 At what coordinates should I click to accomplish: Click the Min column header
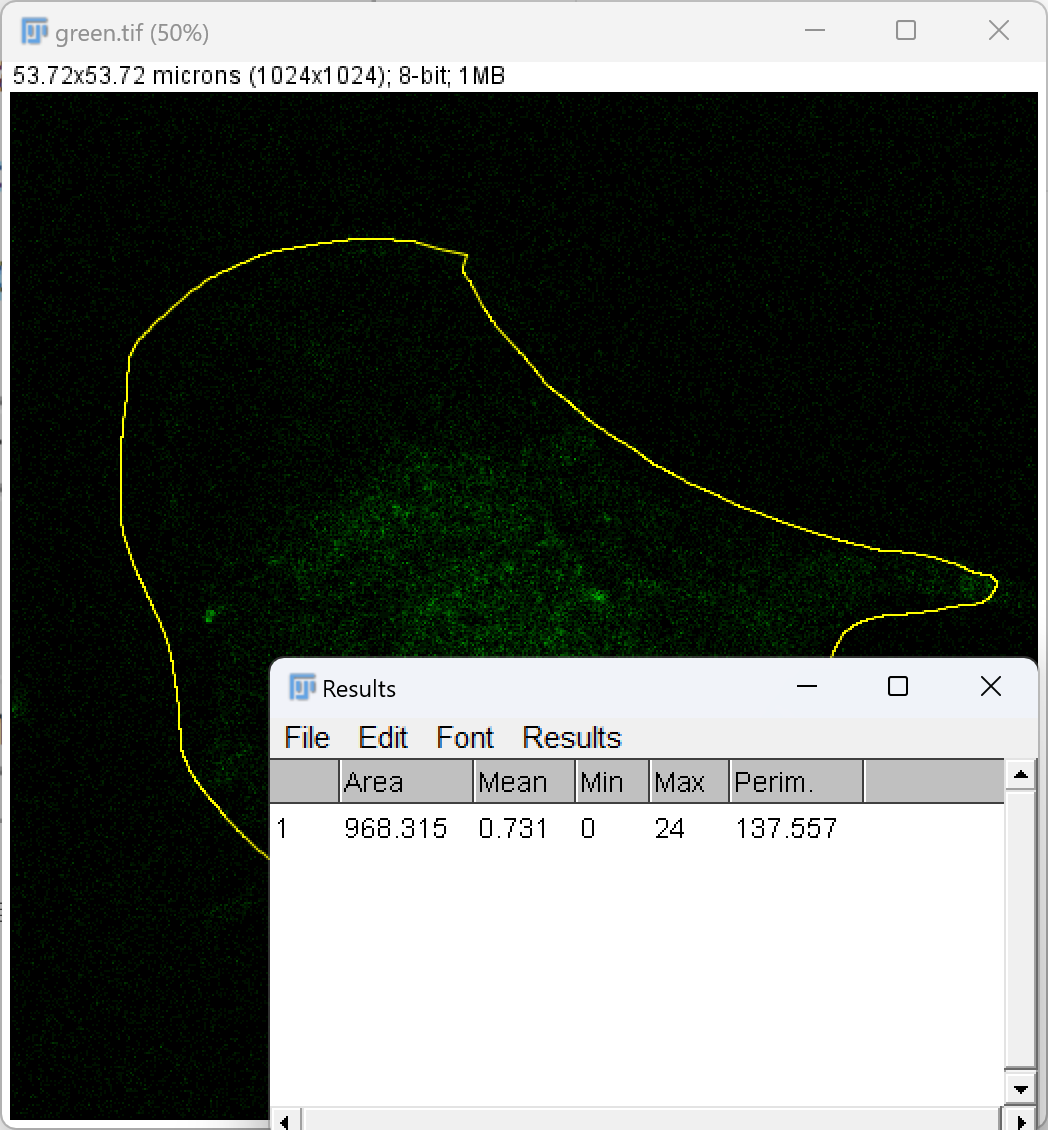click(612, 781)
